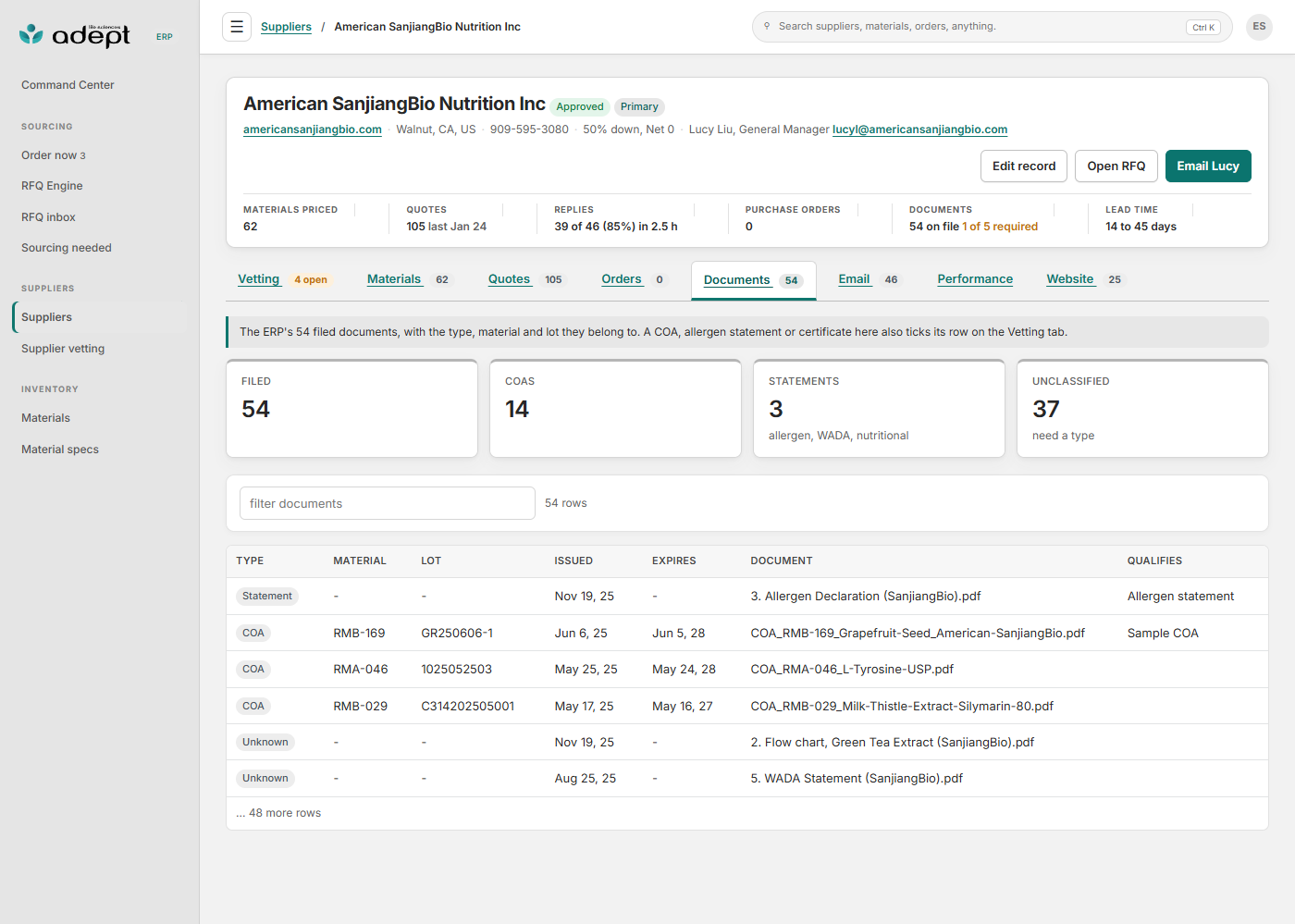Click the Email Lucy button
This screenshot has width=1295, height=924.
click(1208, 166)
